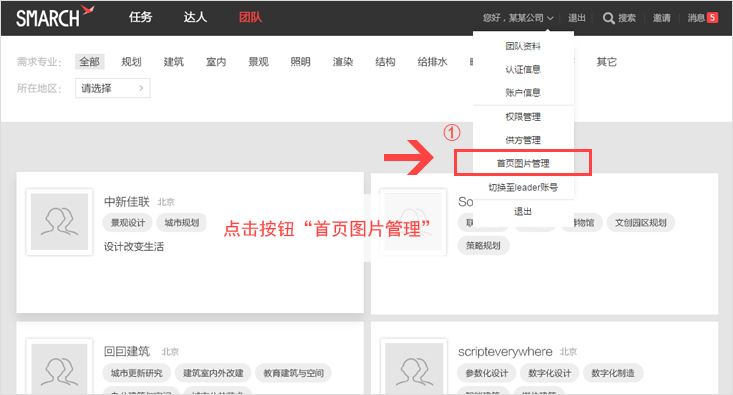
Task: Click the 邀请 link
Action: pos(661,18)
